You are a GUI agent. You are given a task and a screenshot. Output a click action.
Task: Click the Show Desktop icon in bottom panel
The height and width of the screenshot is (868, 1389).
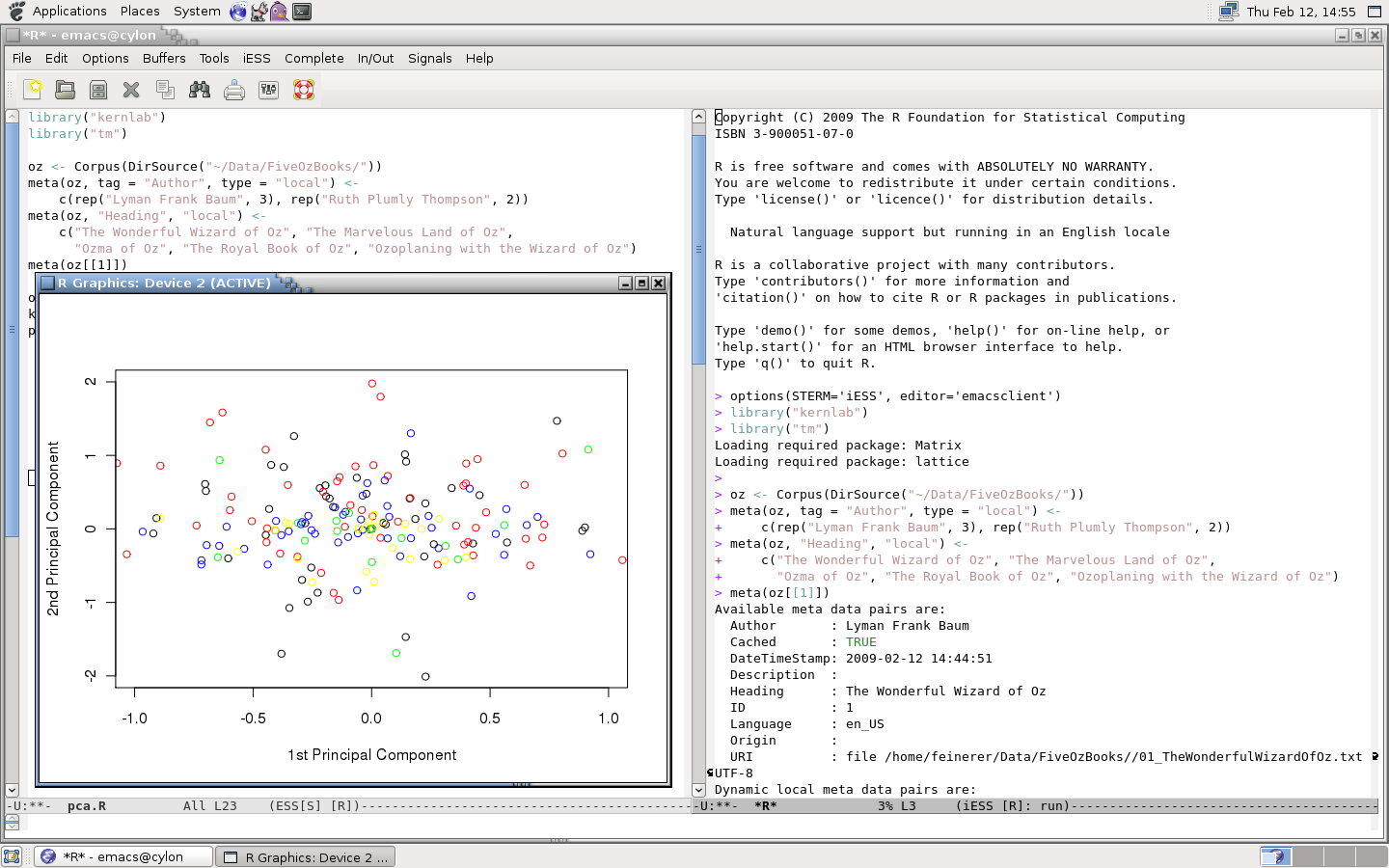[x=12, y=856]
